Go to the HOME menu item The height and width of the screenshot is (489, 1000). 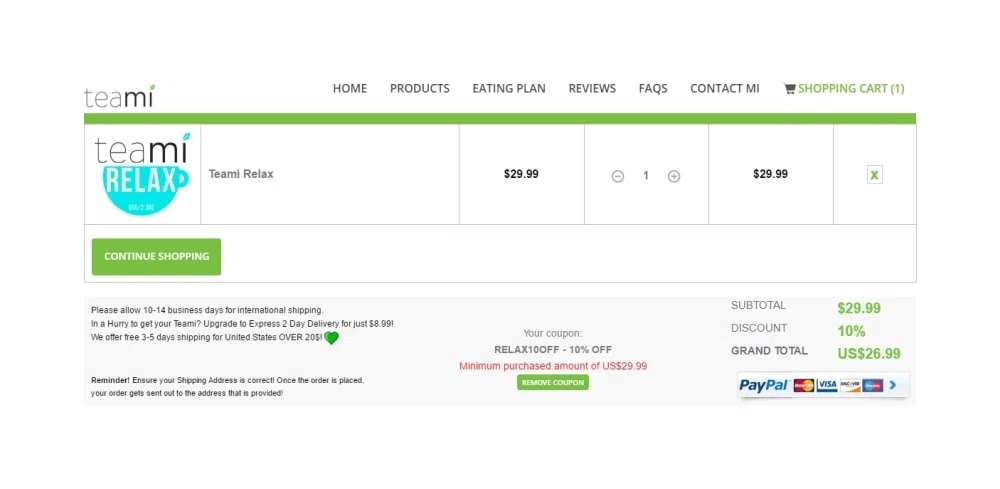click(x=349, y=89)
